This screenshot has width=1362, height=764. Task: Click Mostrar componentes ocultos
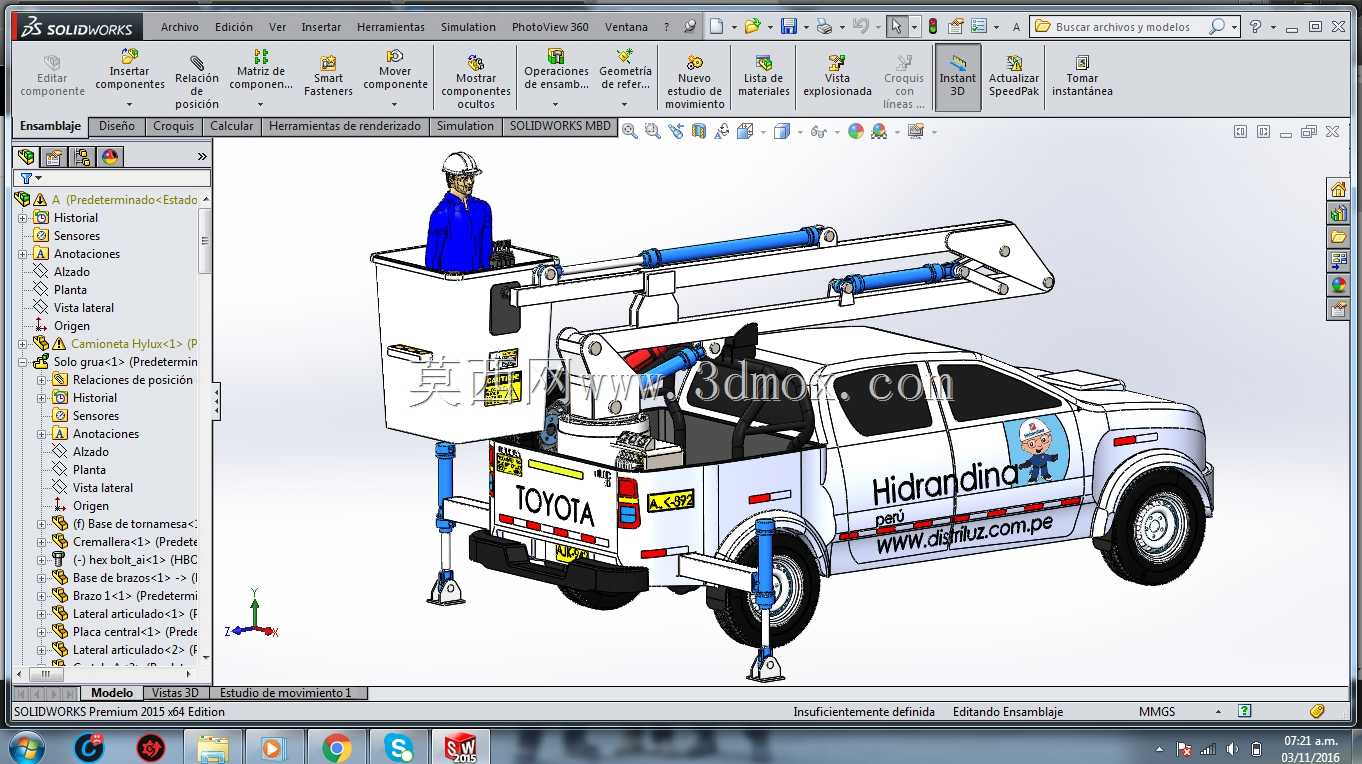click(476, 83)
